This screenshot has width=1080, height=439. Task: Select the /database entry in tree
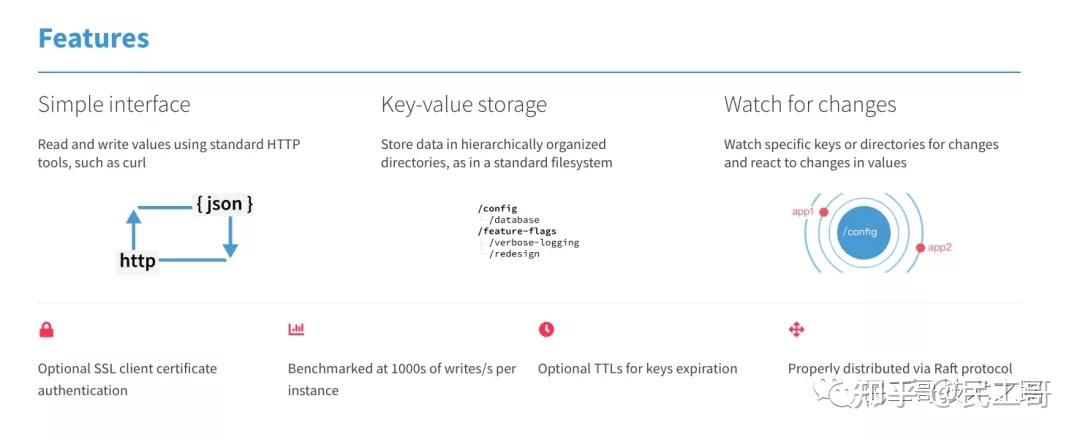514,220
